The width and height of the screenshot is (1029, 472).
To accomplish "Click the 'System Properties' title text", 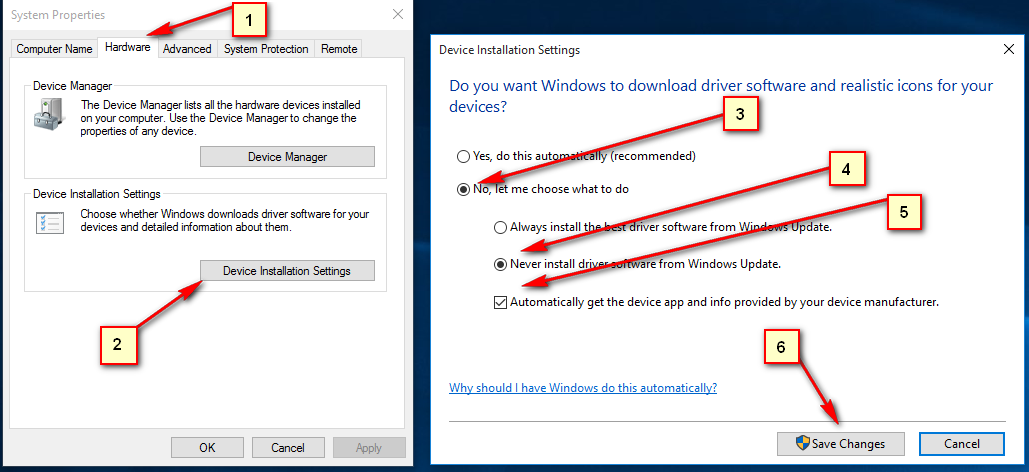I will pyautogui.click(x=58, y=14).
